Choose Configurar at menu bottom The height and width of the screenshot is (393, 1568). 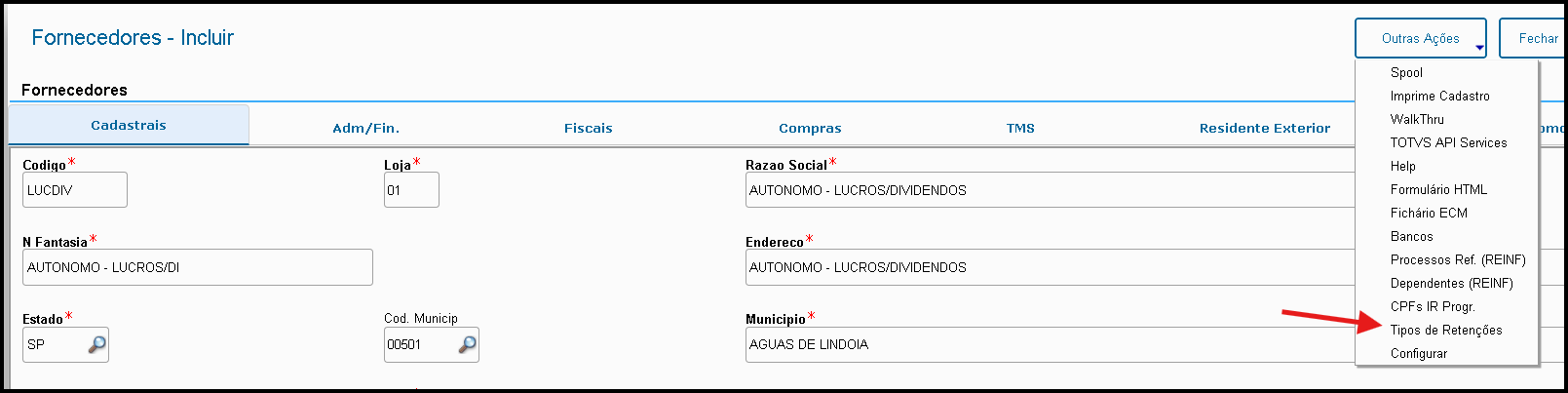[1418, 354]
